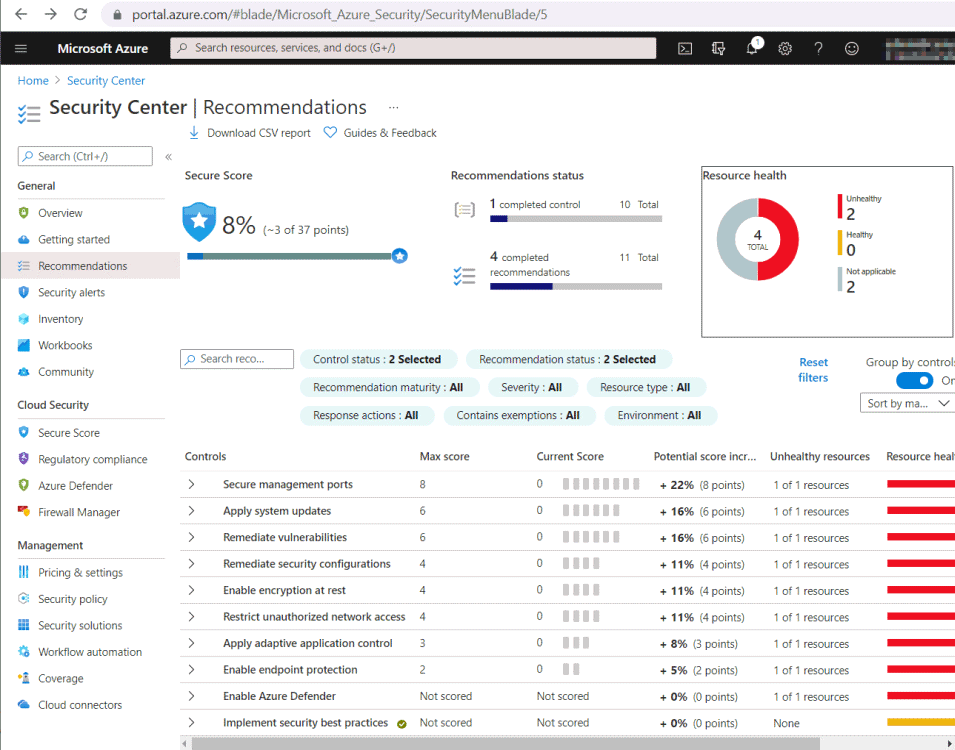Click the Resource health donut chart
The height and width of the screenshot is (750, 955).
click(757, 239)
